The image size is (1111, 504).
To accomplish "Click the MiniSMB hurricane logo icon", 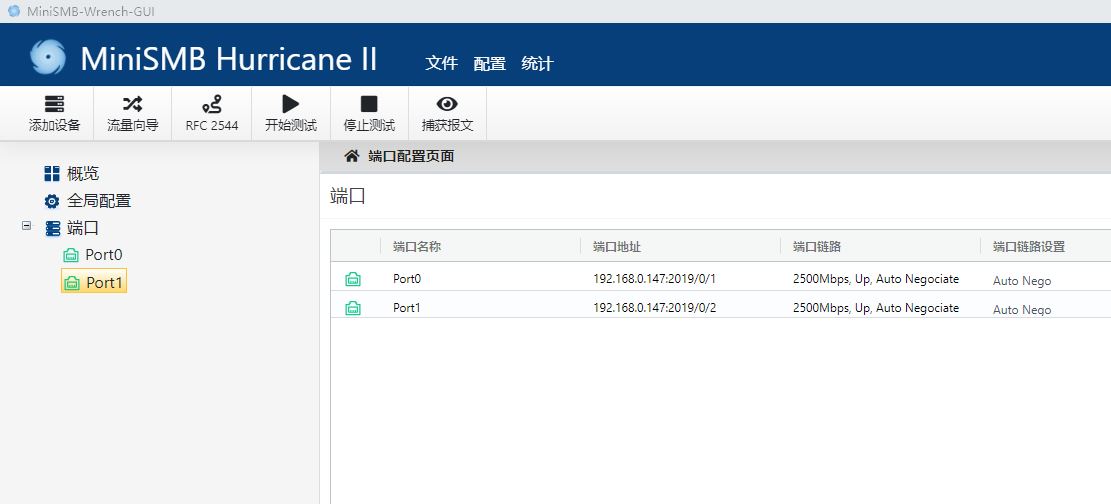I will click(x=48, y=57).
